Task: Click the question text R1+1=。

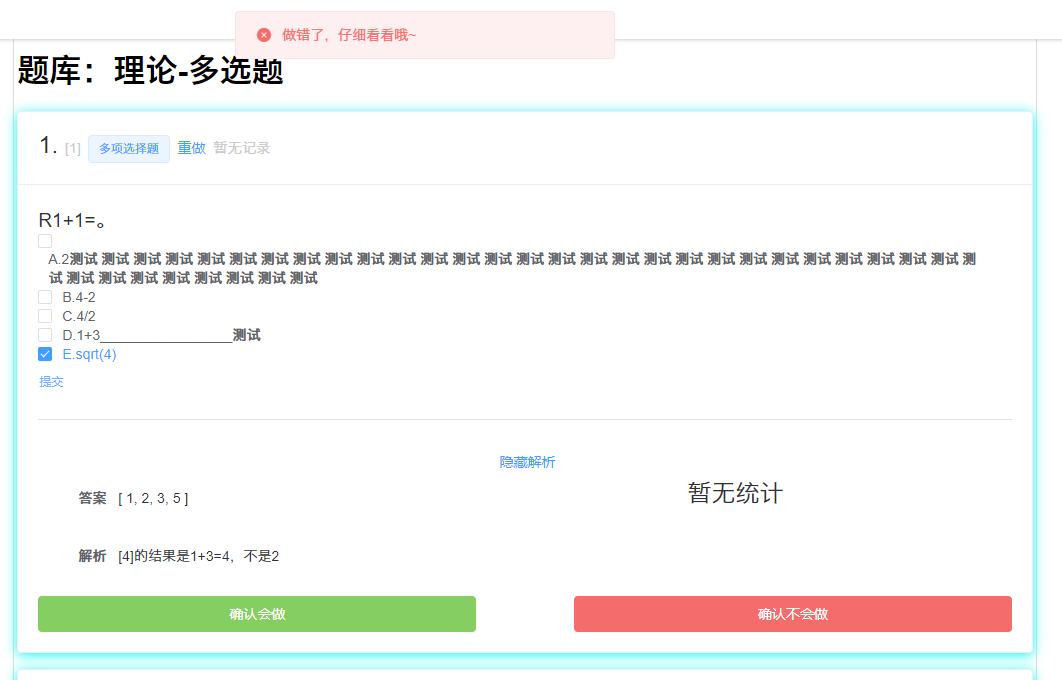Action: pyautogui.click(x=72, y=220)
